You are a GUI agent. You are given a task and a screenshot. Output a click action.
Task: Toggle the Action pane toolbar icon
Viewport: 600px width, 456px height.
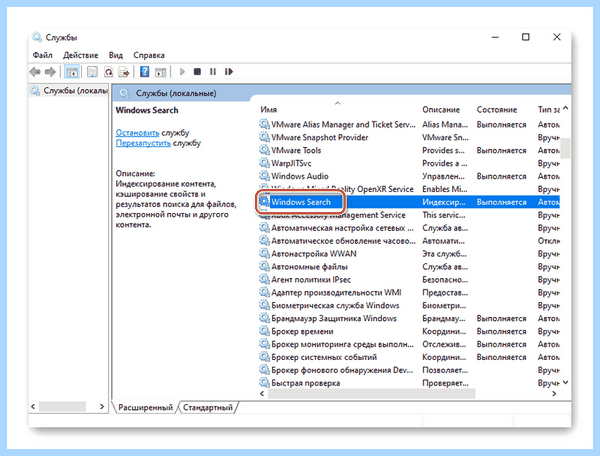(x=160, y=72)
